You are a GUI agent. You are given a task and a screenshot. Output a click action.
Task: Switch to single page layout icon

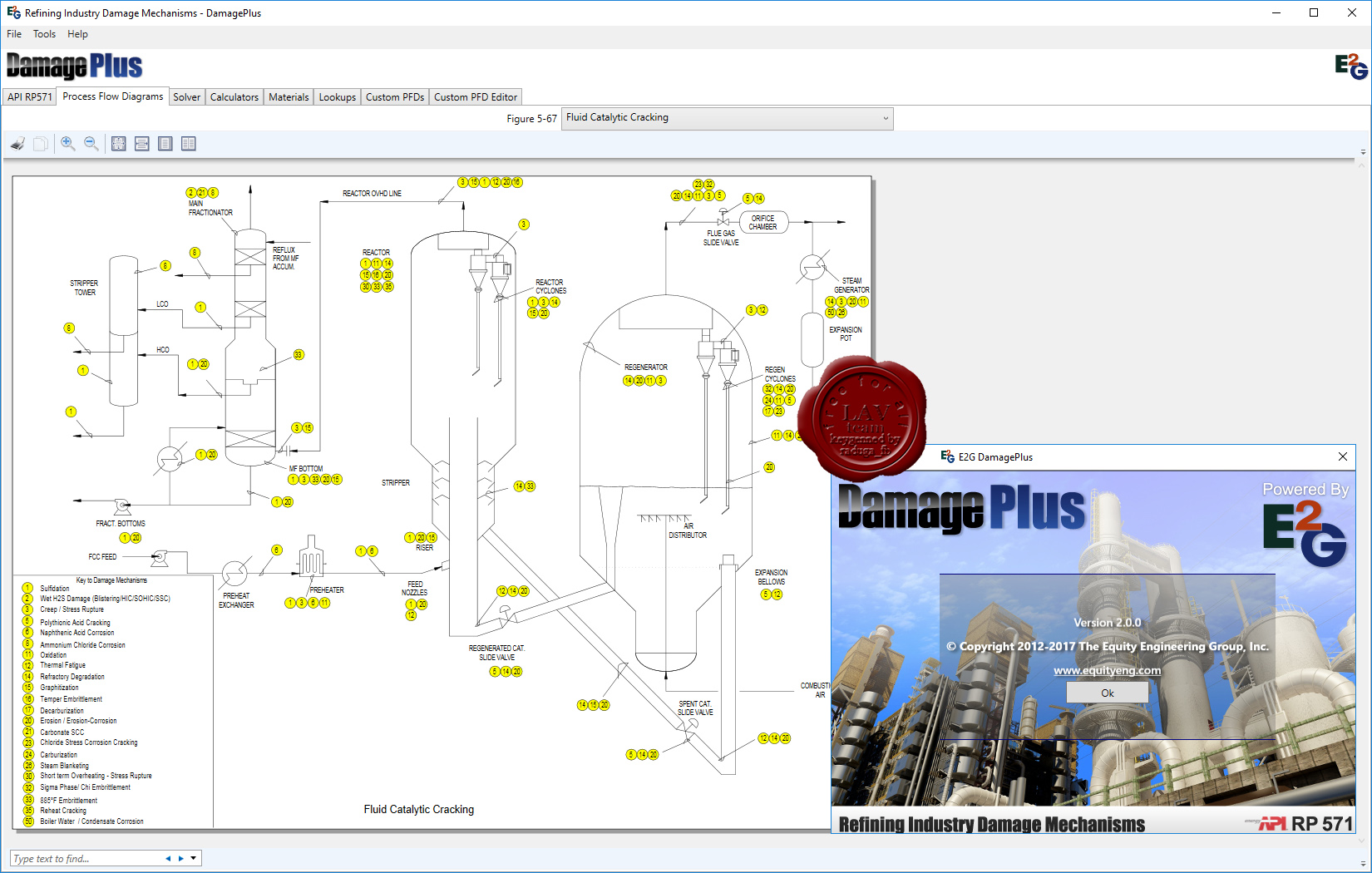tap(165, 144)
